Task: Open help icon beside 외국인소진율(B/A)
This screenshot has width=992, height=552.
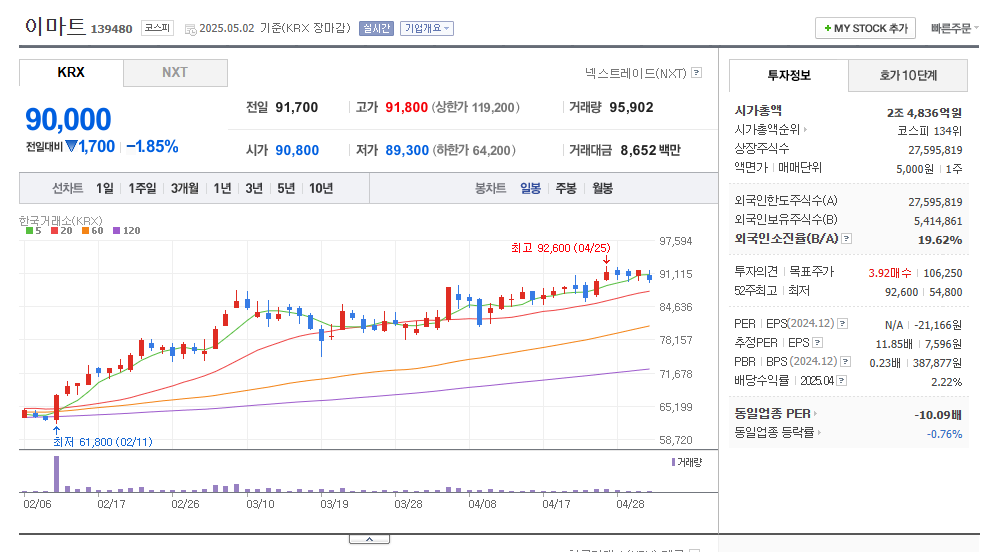Action: 846,238
